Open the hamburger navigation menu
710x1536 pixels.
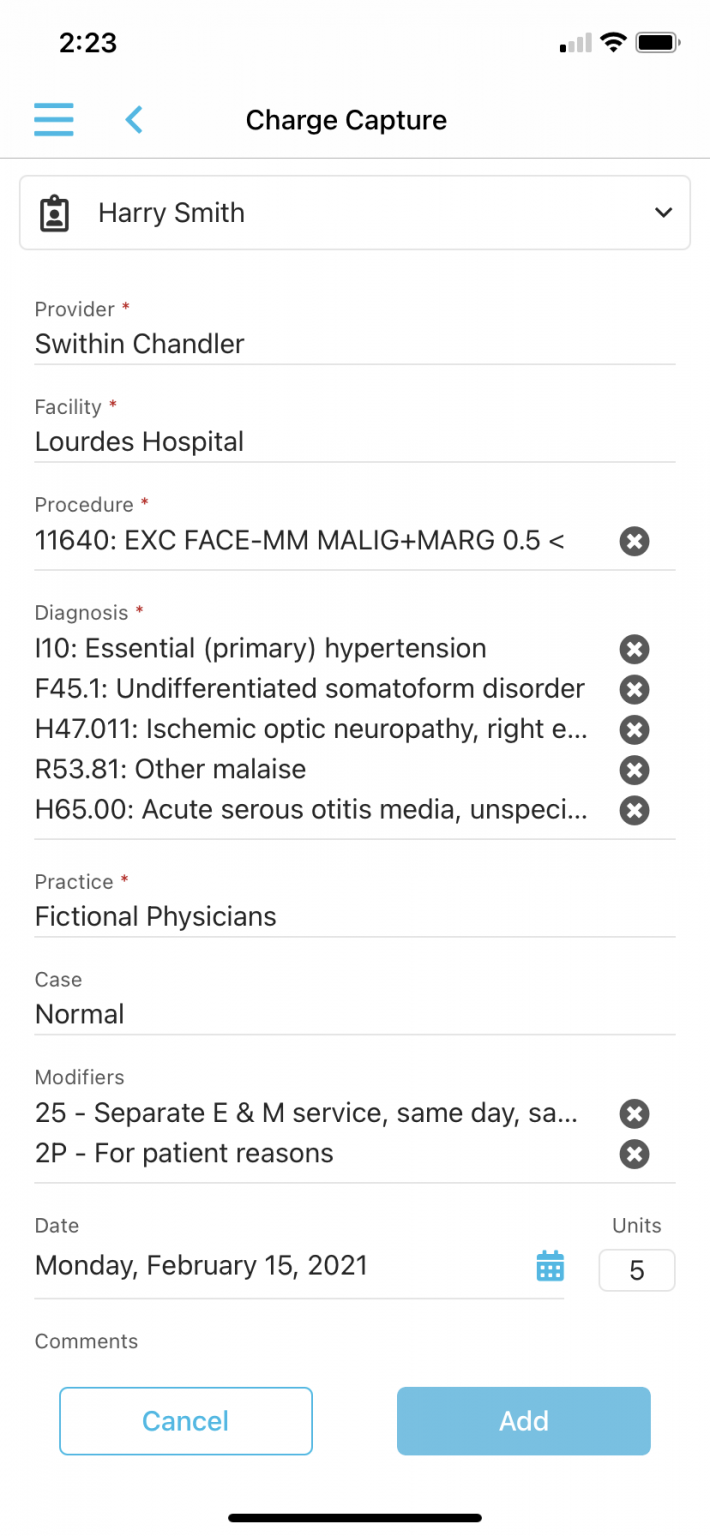point(54,120)
